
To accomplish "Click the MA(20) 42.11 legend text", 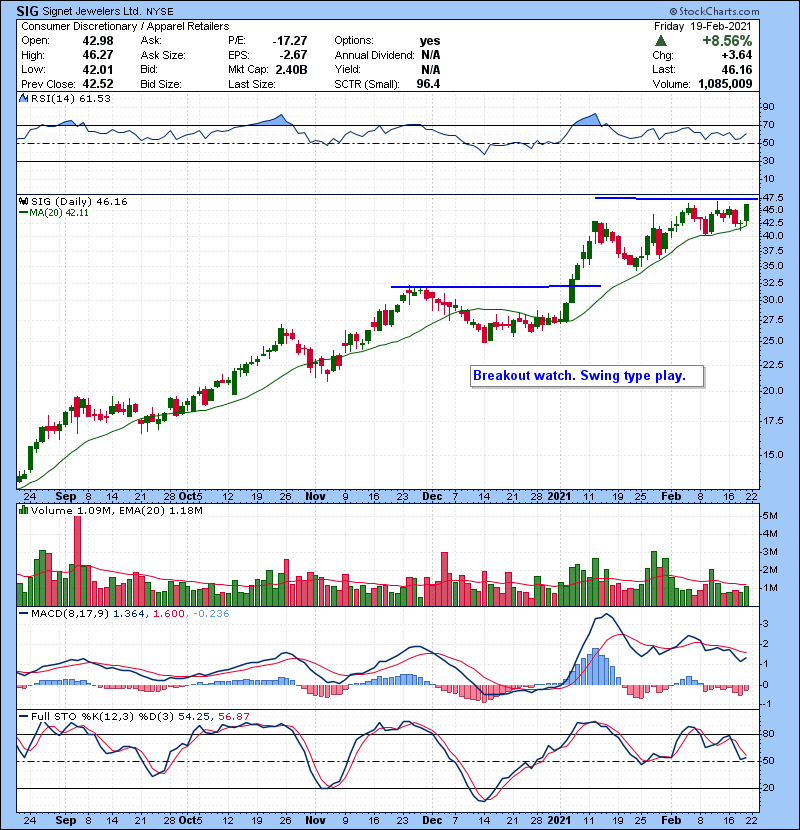I will (x=59, y=213).
